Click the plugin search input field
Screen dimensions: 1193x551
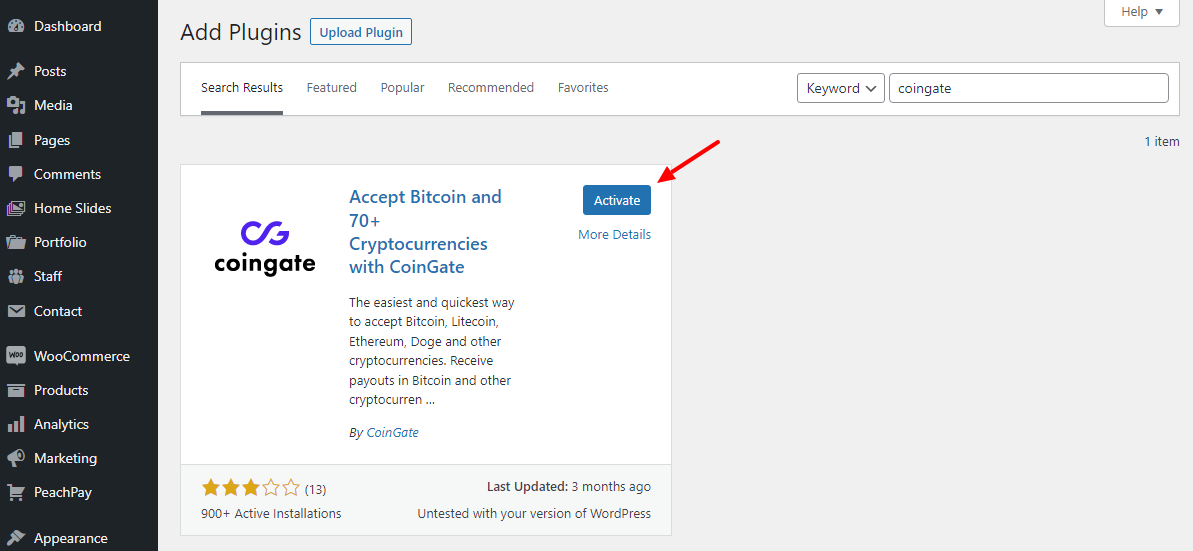click(x=1028, y=88)
